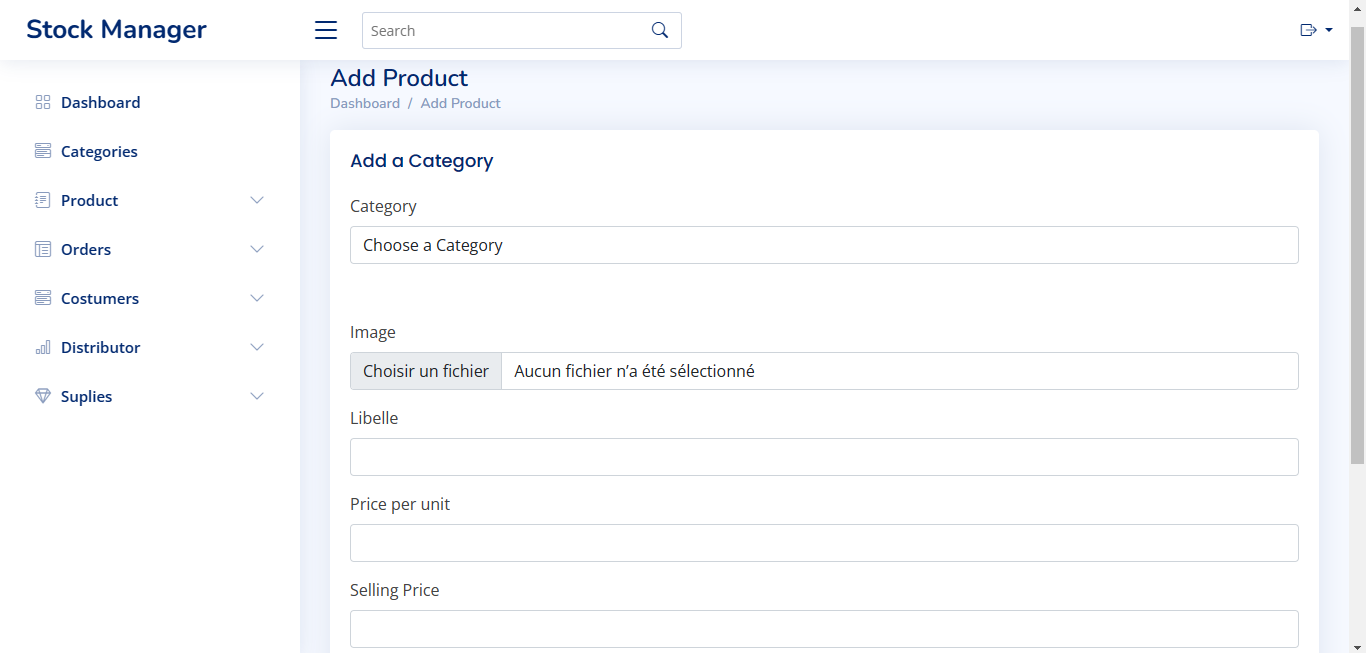This screenshot has height=653, width=1366.
Task: Click the Stock Manager logo link
Action: (x=116, y=30)
